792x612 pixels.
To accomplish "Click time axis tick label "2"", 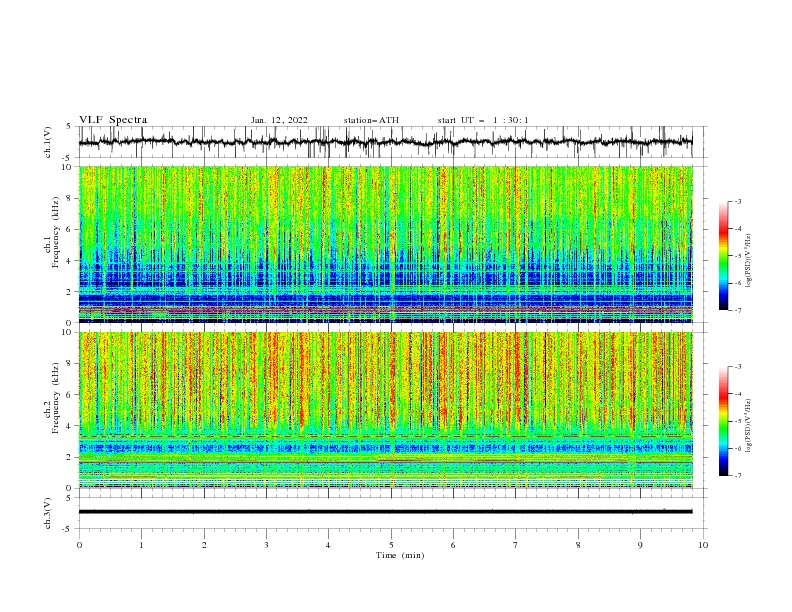I will (204, 545).
